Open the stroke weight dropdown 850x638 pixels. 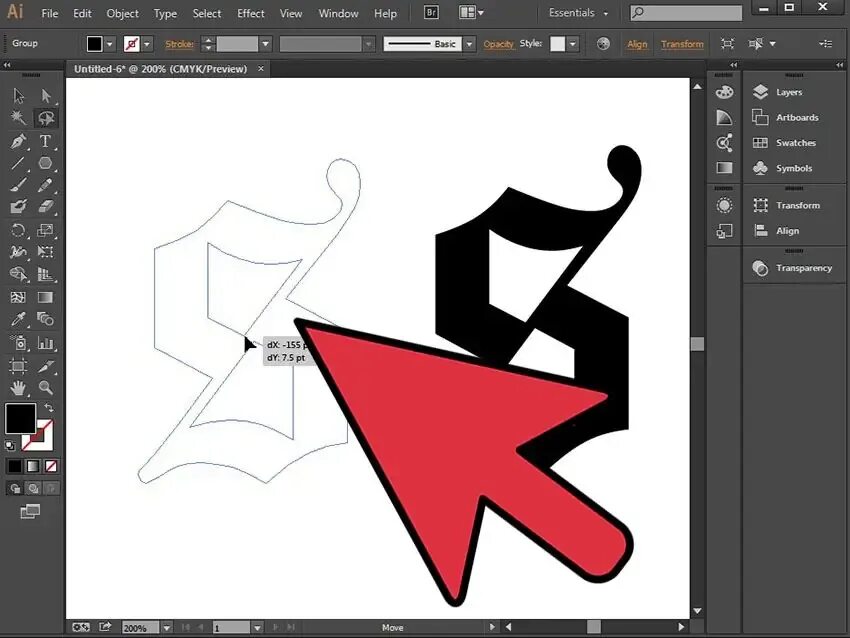point(265,44)
